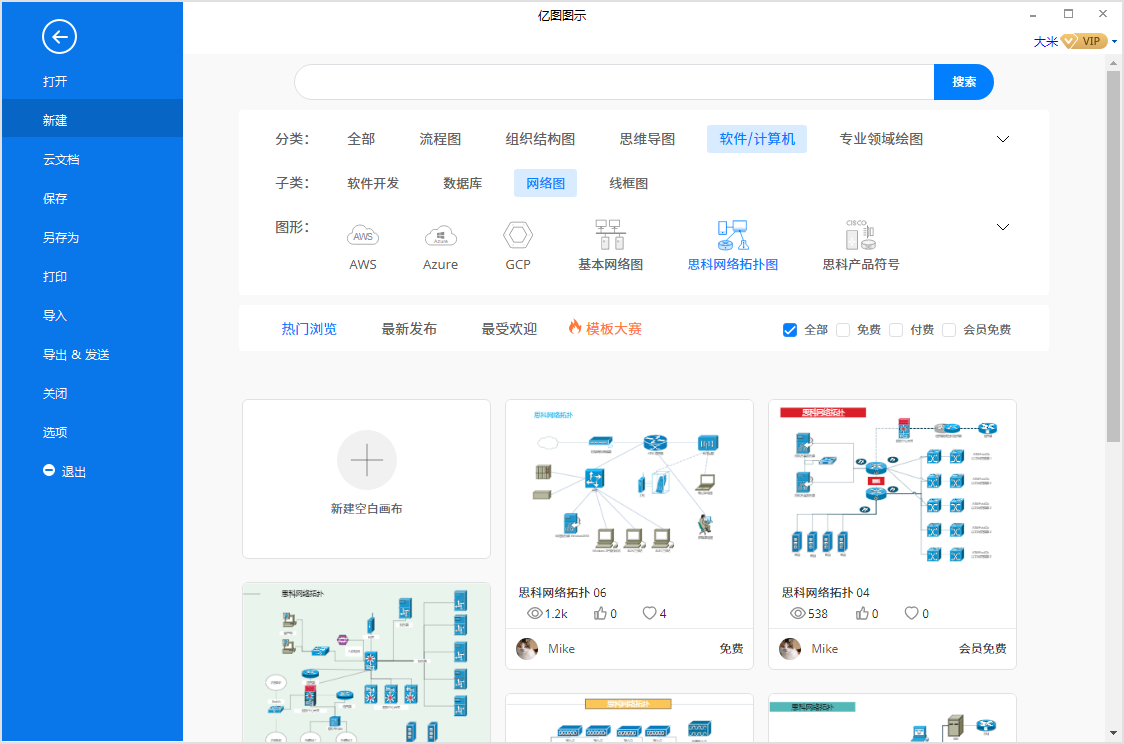Screen dimensions: 1124x744
Task: Expand the 图形 shapes row chevron
Action: click(1003, 227)
